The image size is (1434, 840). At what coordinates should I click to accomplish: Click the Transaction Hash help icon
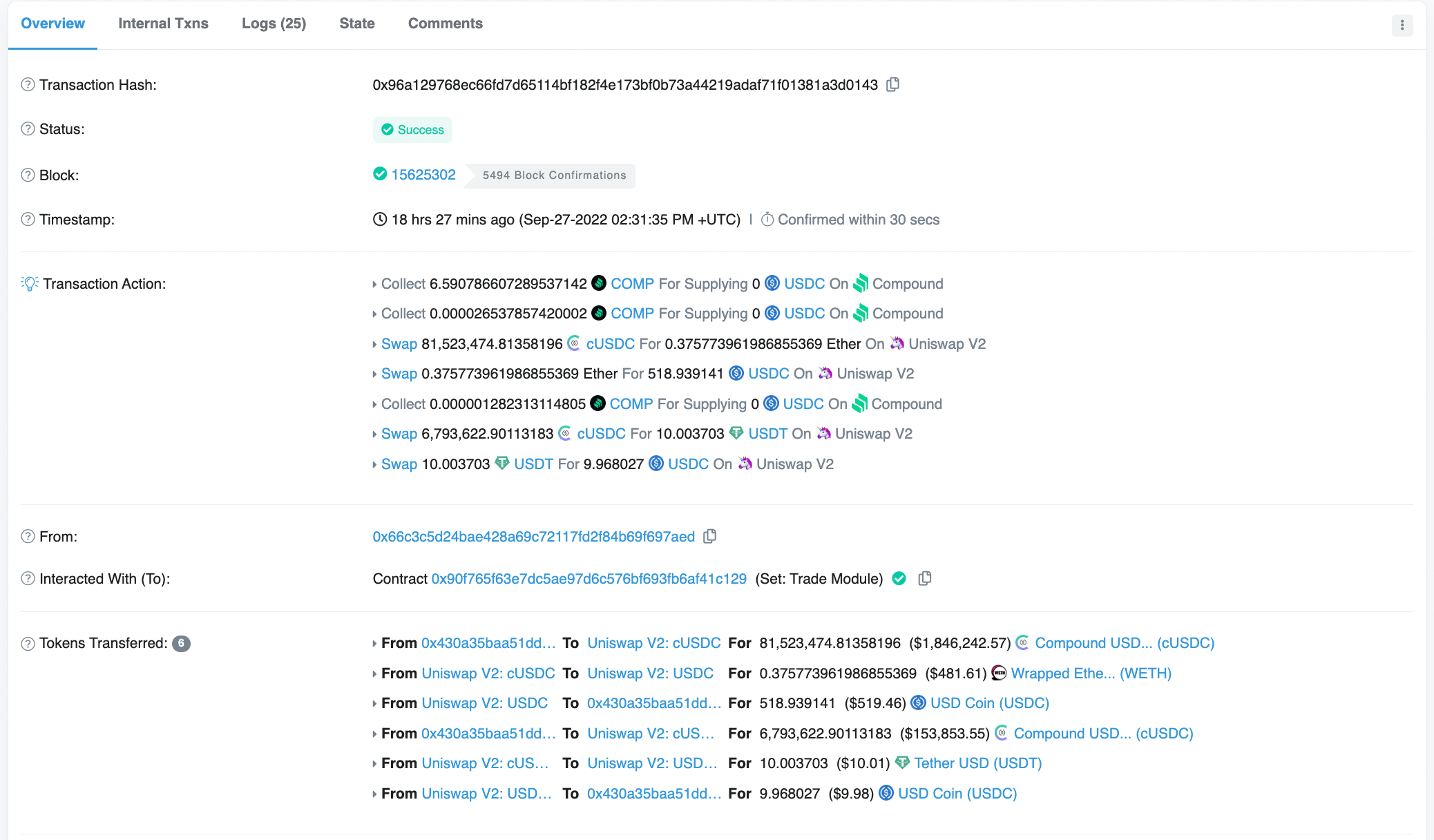click(28, 84)
